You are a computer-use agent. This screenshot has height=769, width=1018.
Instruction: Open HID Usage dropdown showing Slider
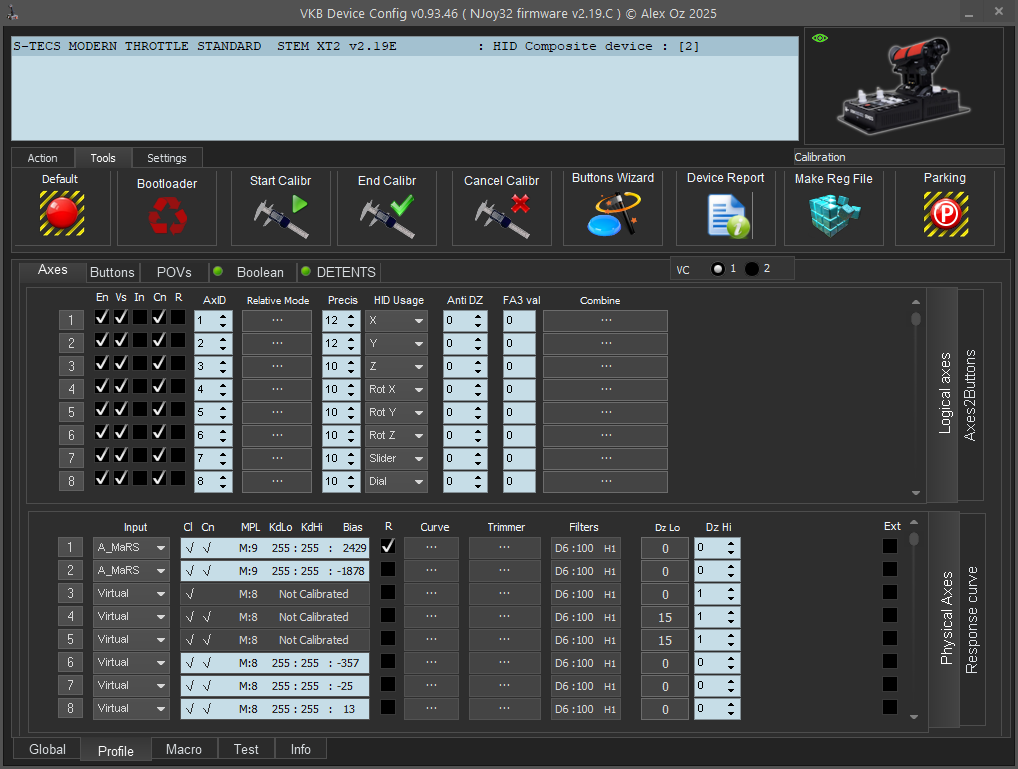[x=396, y=458]
